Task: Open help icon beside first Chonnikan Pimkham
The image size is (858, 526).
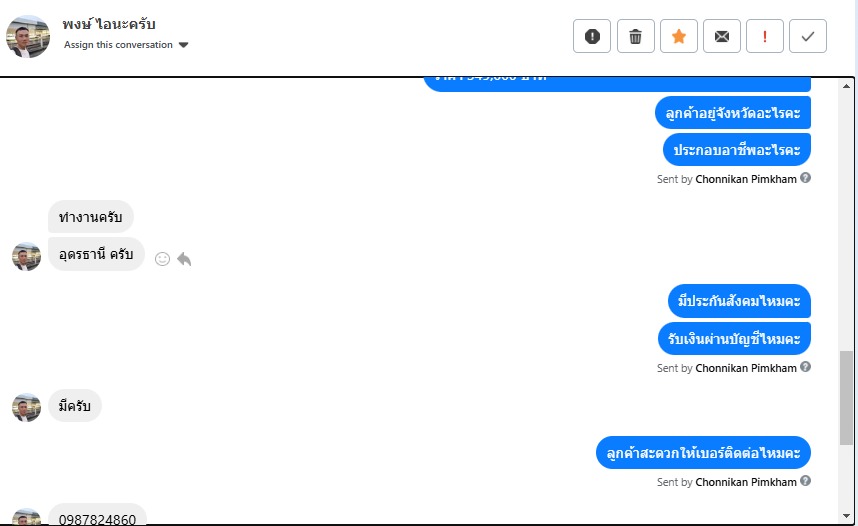Action: 805,178
